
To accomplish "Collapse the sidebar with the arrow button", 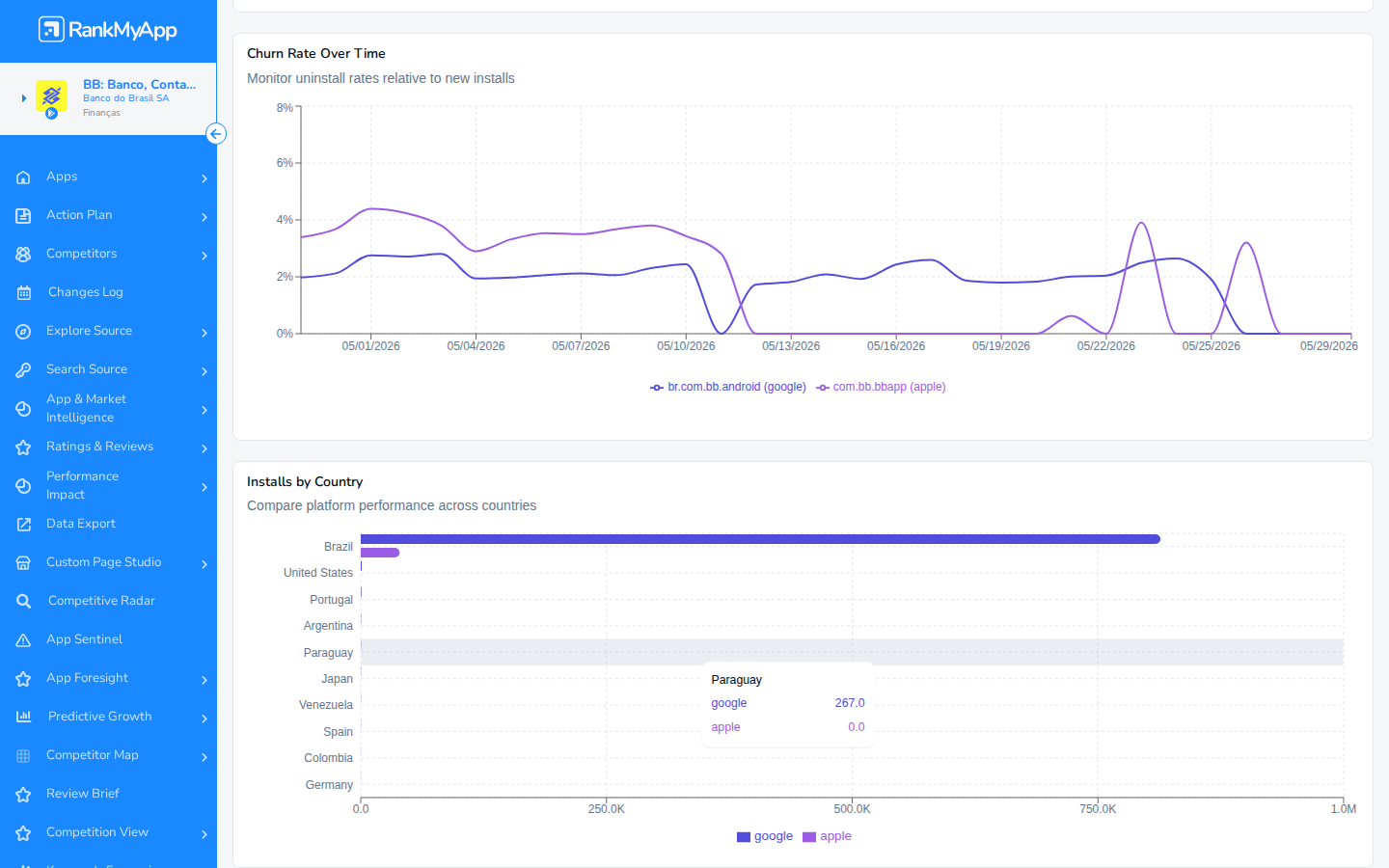I will tap(216, 134).
